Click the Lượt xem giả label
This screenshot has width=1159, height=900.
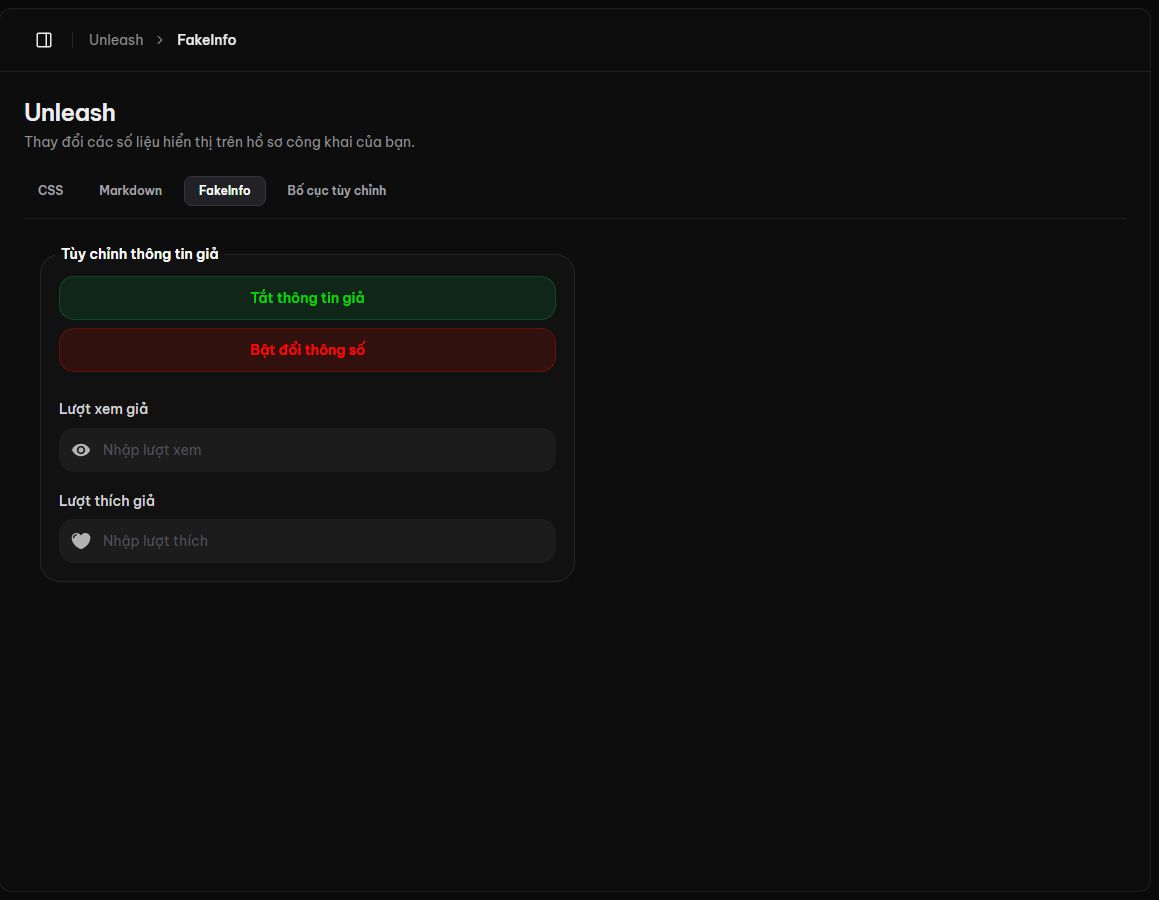point(103,409)
